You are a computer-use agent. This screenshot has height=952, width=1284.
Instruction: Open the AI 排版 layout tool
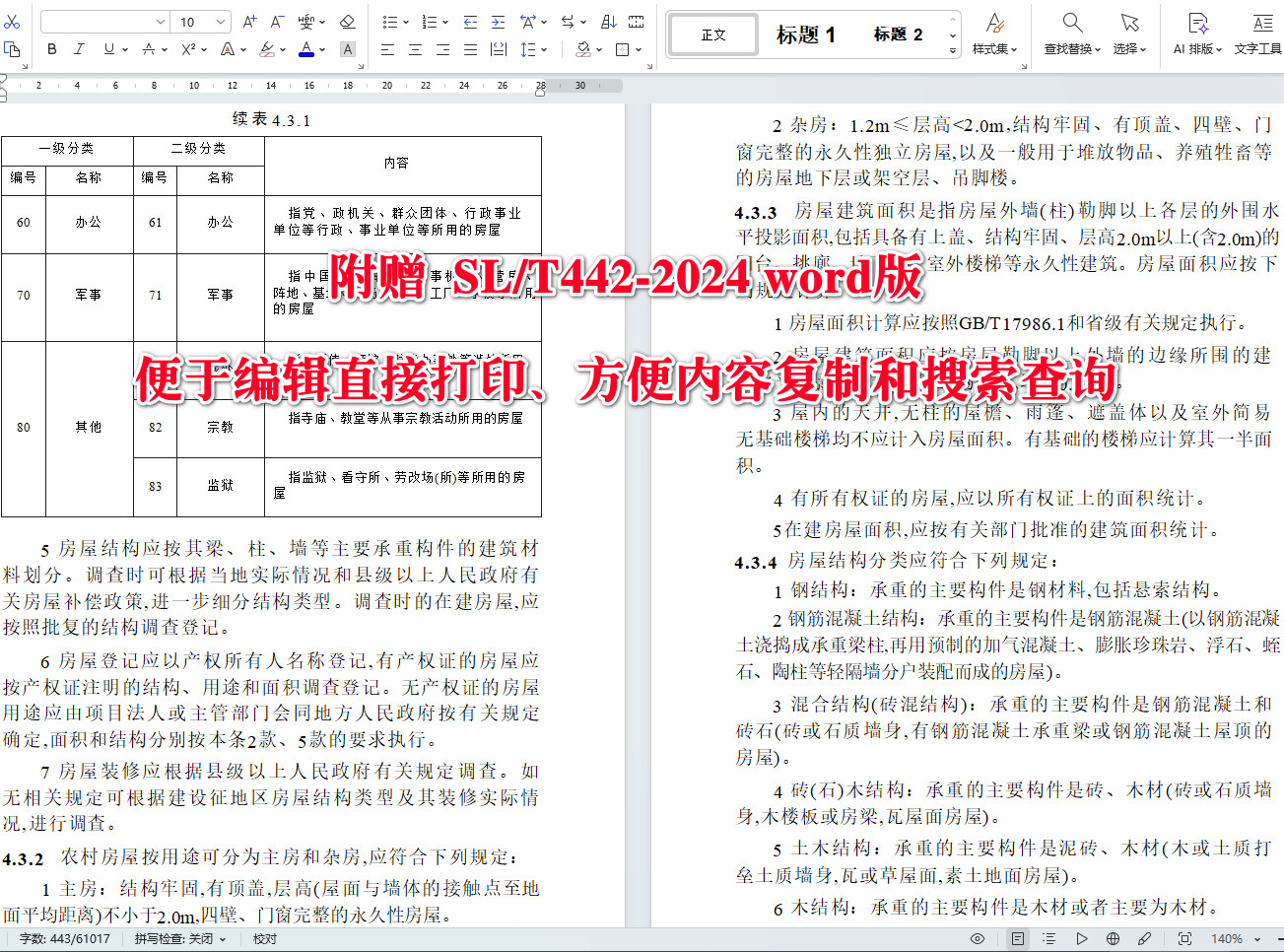[x=1197, y=34]
